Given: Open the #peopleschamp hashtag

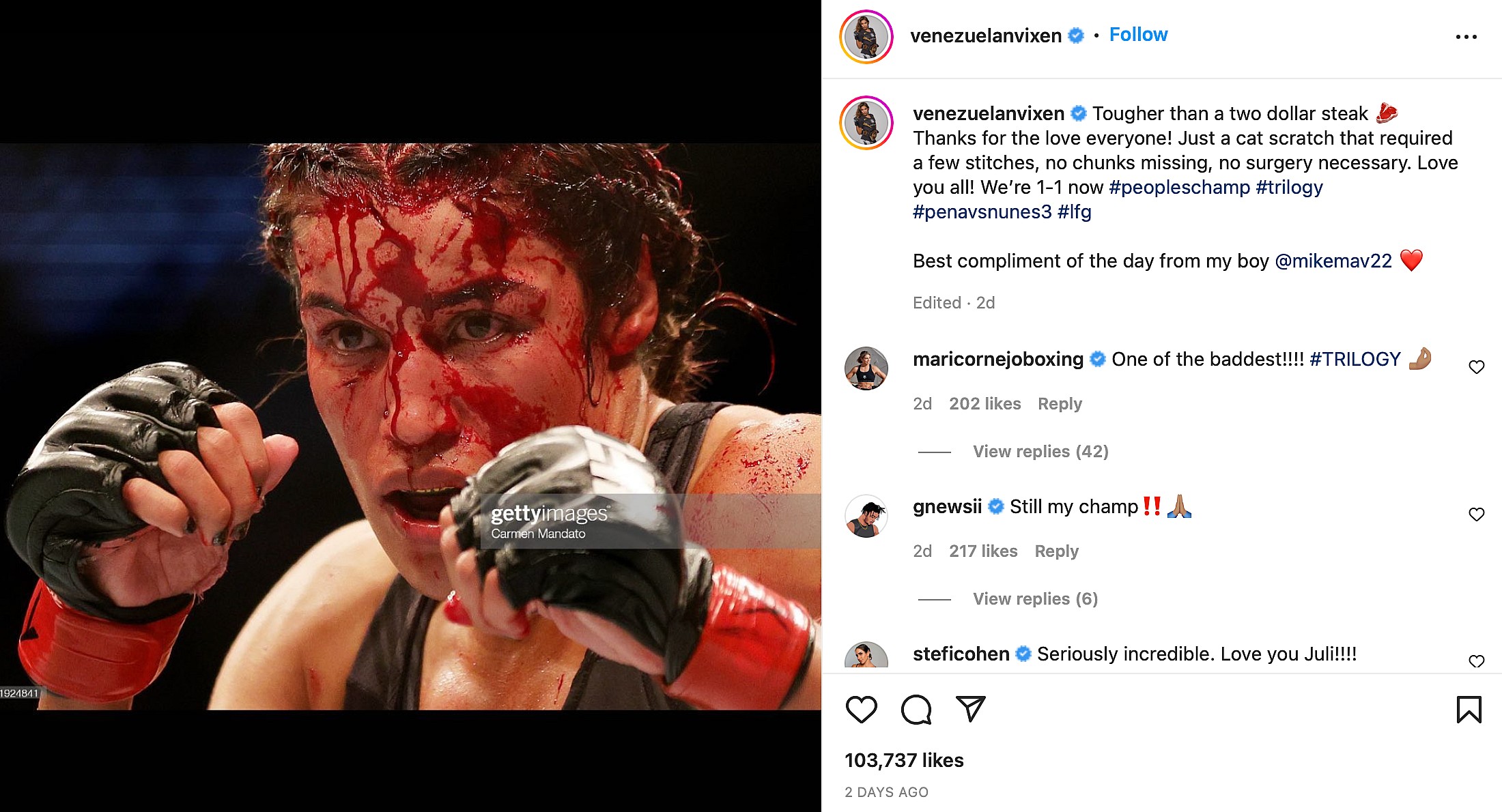Looking at the screenshot, I should click(x=1179, y=188).
